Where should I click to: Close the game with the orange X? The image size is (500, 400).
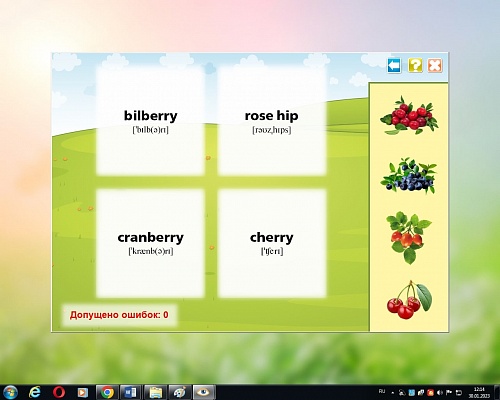click(435, 65)
